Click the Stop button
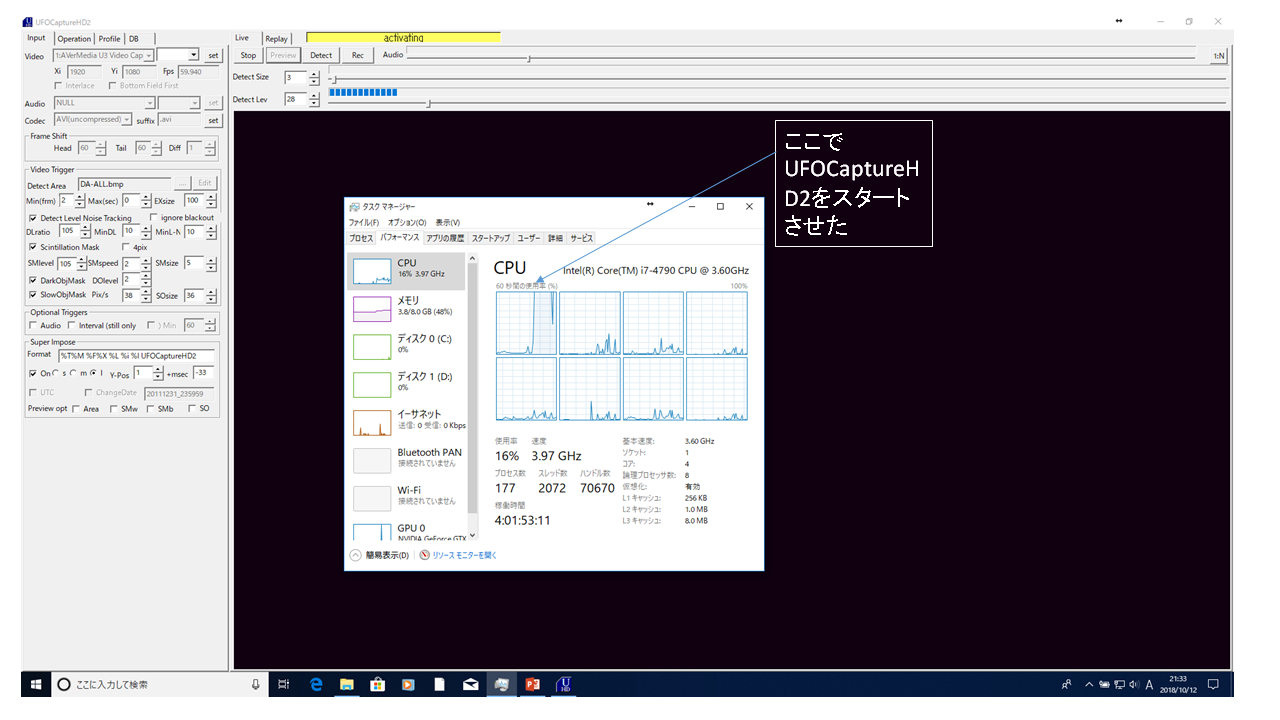Viewport: 1280px width, 720px height. 248,55
